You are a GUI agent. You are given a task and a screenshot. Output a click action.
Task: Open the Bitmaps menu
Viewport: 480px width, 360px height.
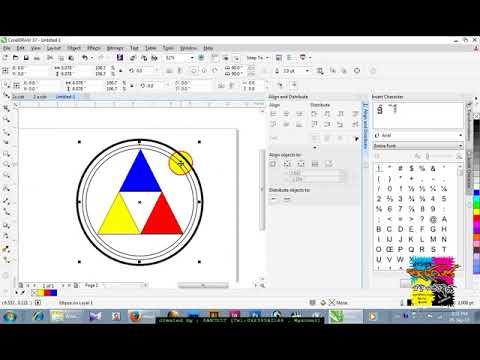point(115,48)
